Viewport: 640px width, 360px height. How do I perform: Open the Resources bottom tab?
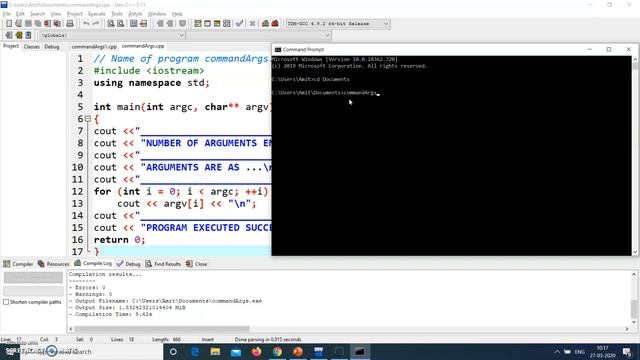point(53,264)
